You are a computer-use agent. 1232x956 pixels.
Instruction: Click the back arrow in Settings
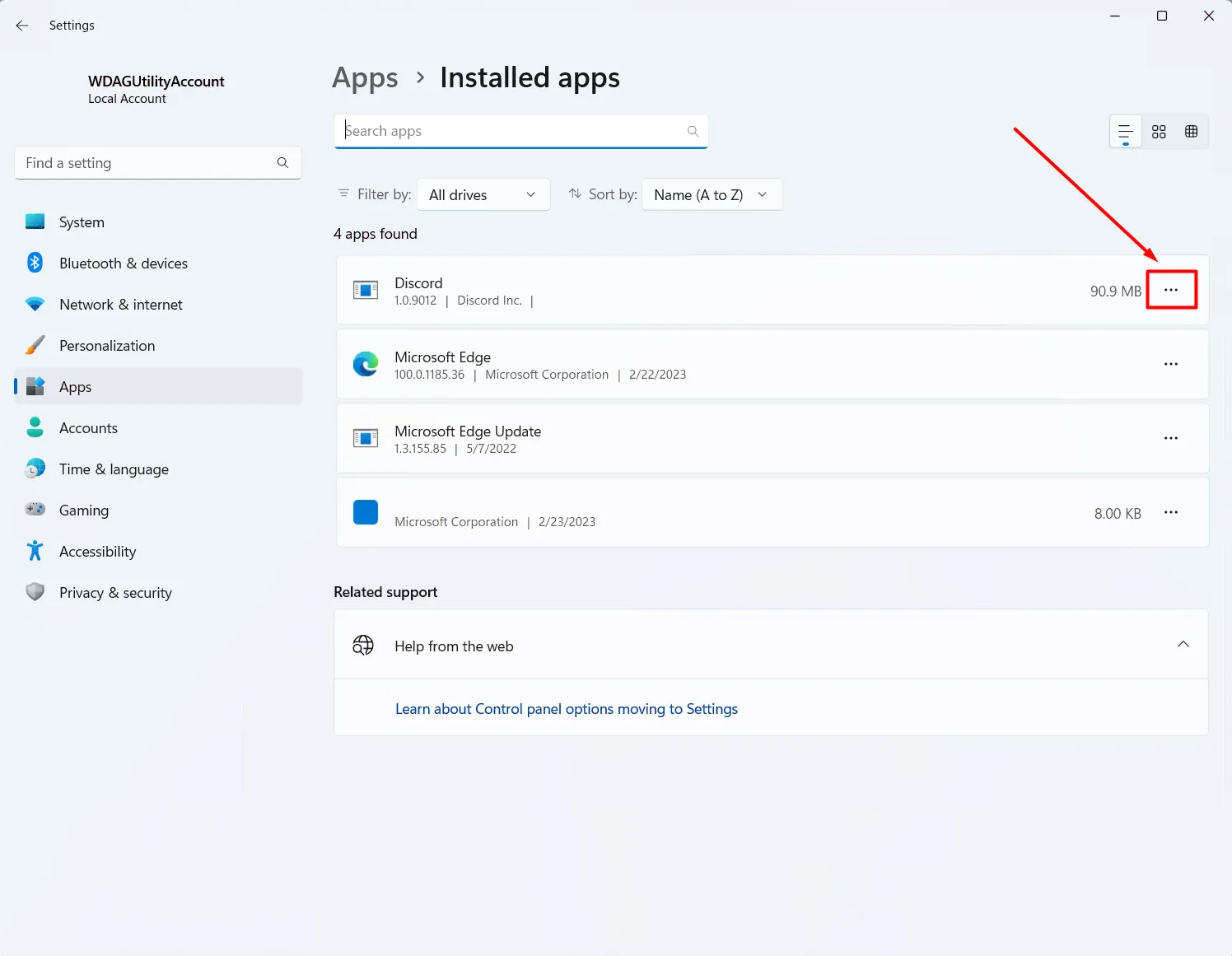tap(22, 26)
